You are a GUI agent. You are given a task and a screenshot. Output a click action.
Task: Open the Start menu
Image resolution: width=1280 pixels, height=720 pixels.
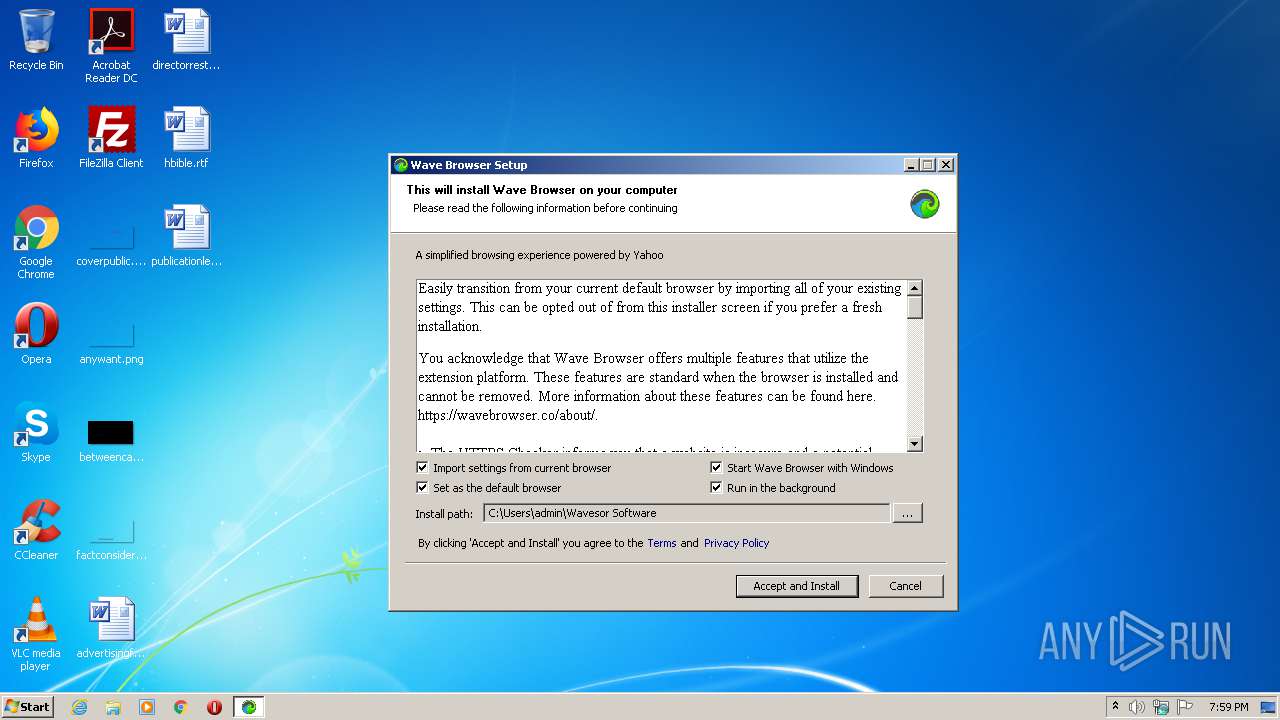click(27, 707)
